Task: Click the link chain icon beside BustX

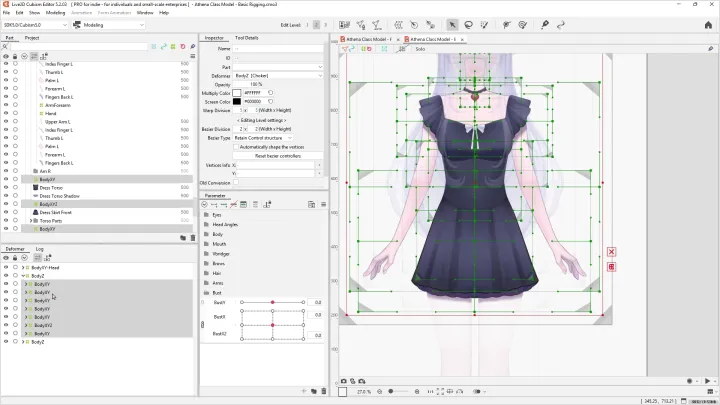Action: tap(202, 325)
